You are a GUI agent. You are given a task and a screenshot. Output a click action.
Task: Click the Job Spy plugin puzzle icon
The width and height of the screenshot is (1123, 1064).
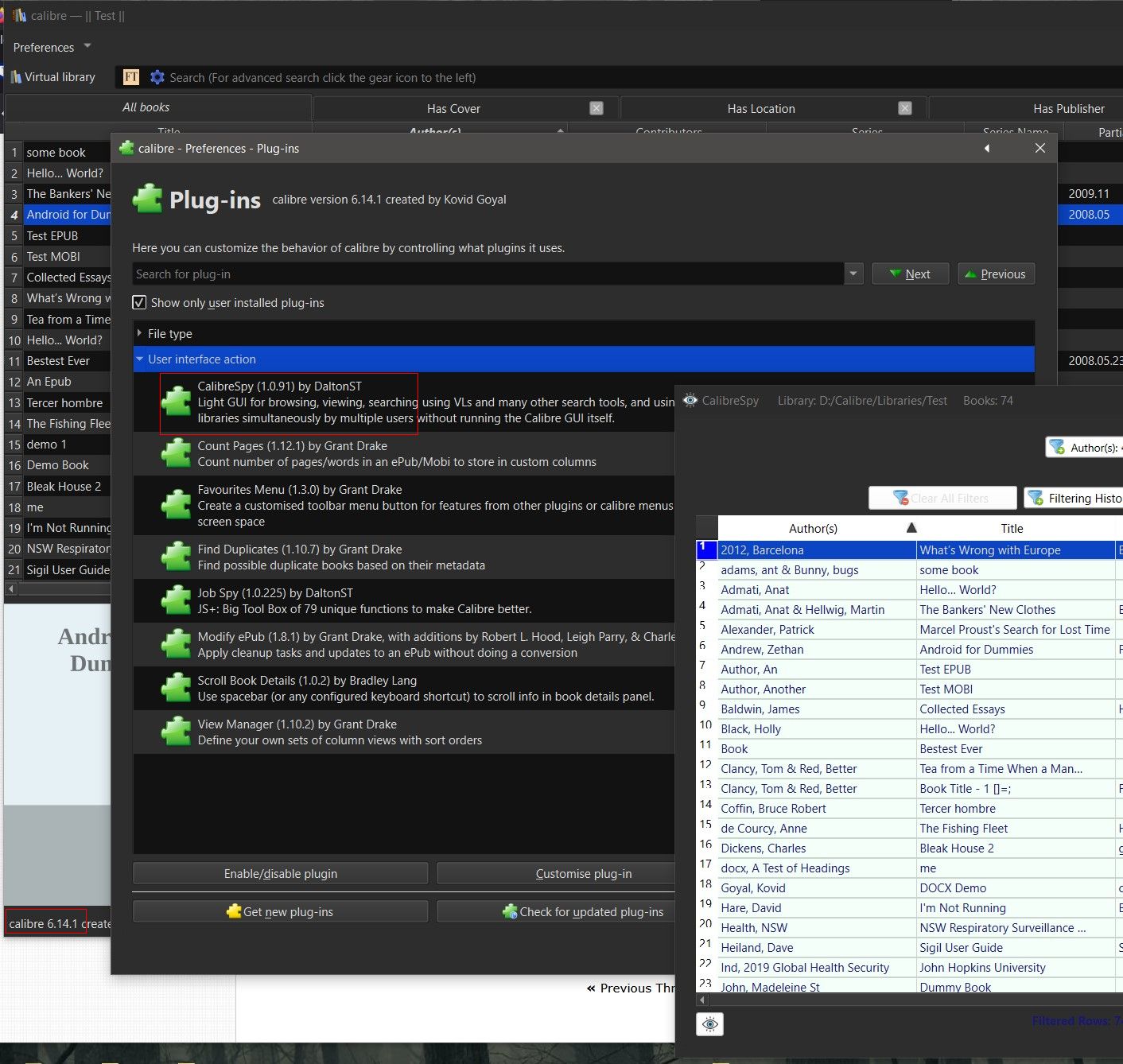coord(176,601)
